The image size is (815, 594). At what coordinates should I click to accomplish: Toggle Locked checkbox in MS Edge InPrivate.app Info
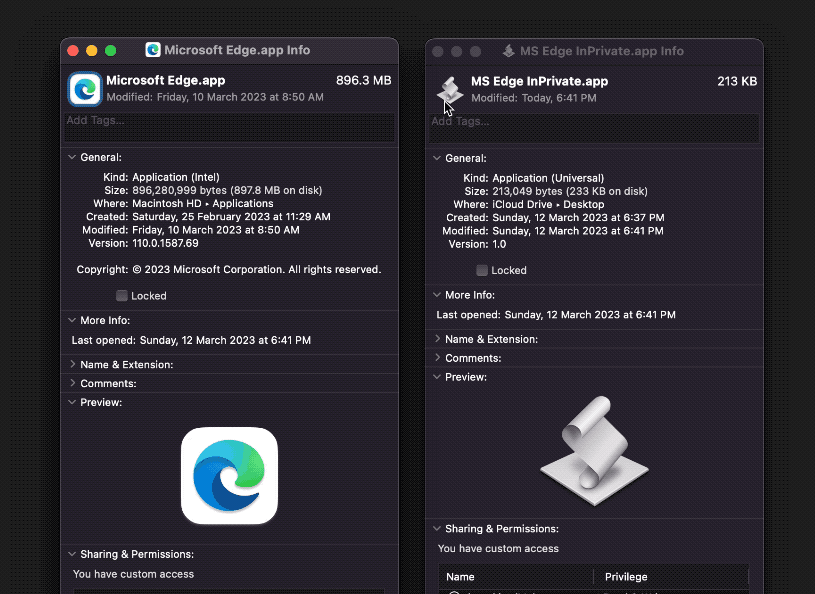(482, 270)
